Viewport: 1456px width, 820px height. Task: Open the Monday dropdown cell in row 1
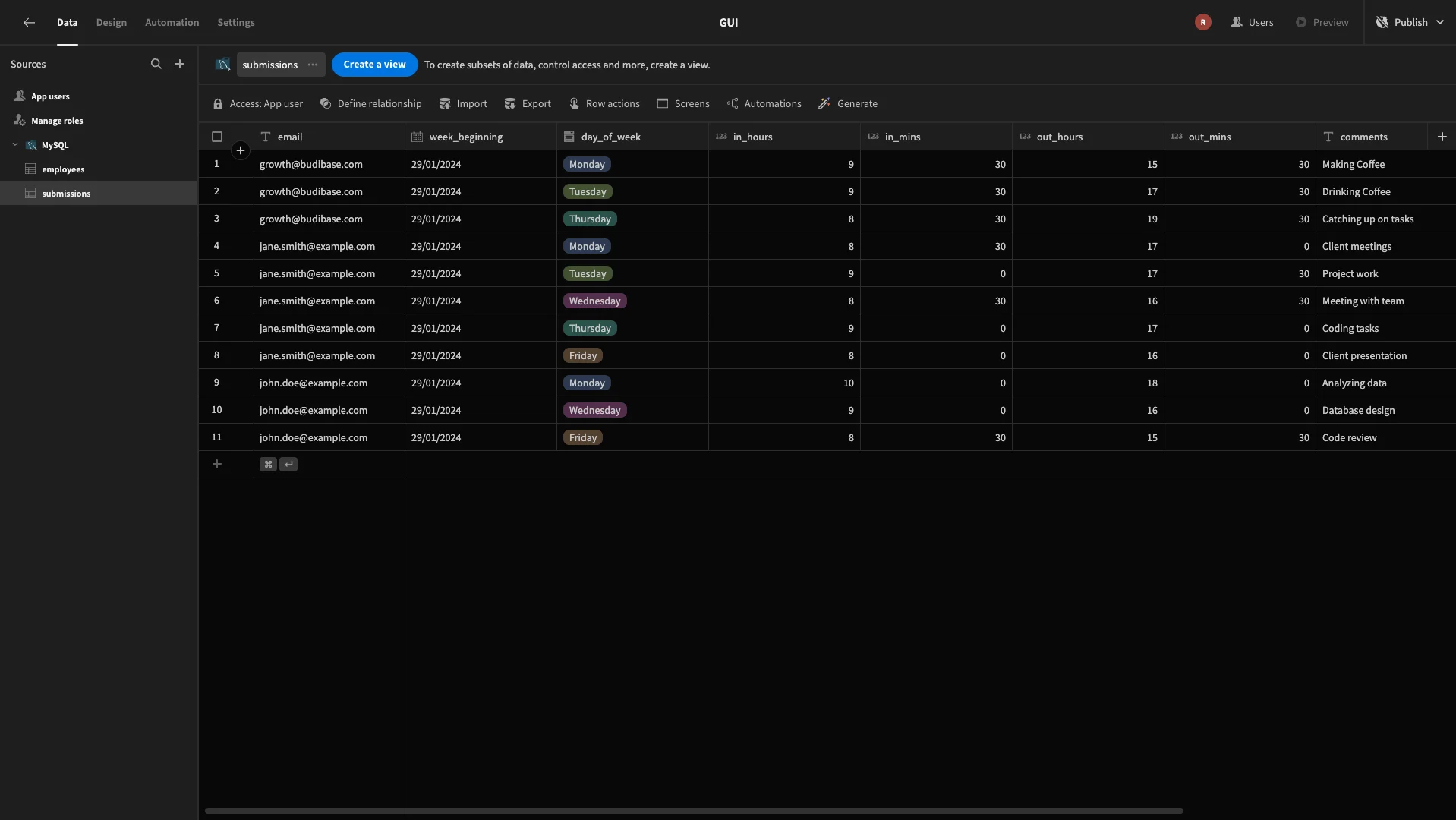point(632,164)
